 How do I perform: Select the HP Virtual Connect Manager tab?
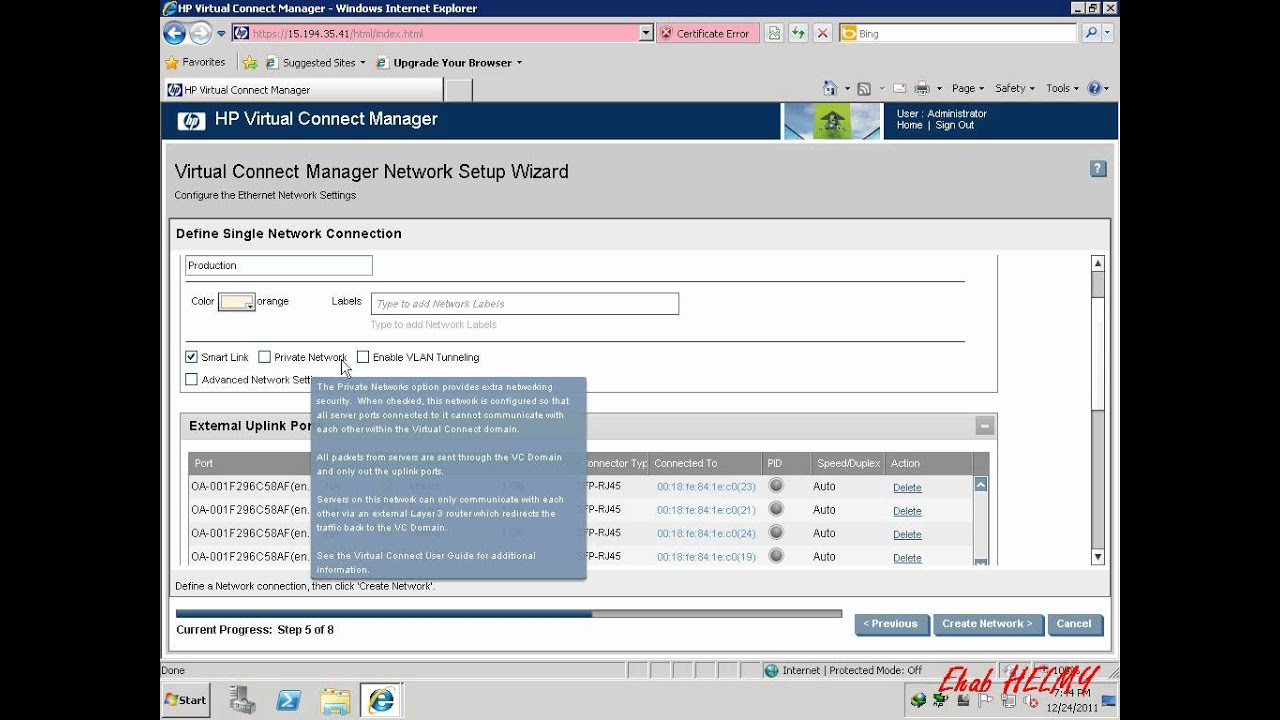click(303, 90)
